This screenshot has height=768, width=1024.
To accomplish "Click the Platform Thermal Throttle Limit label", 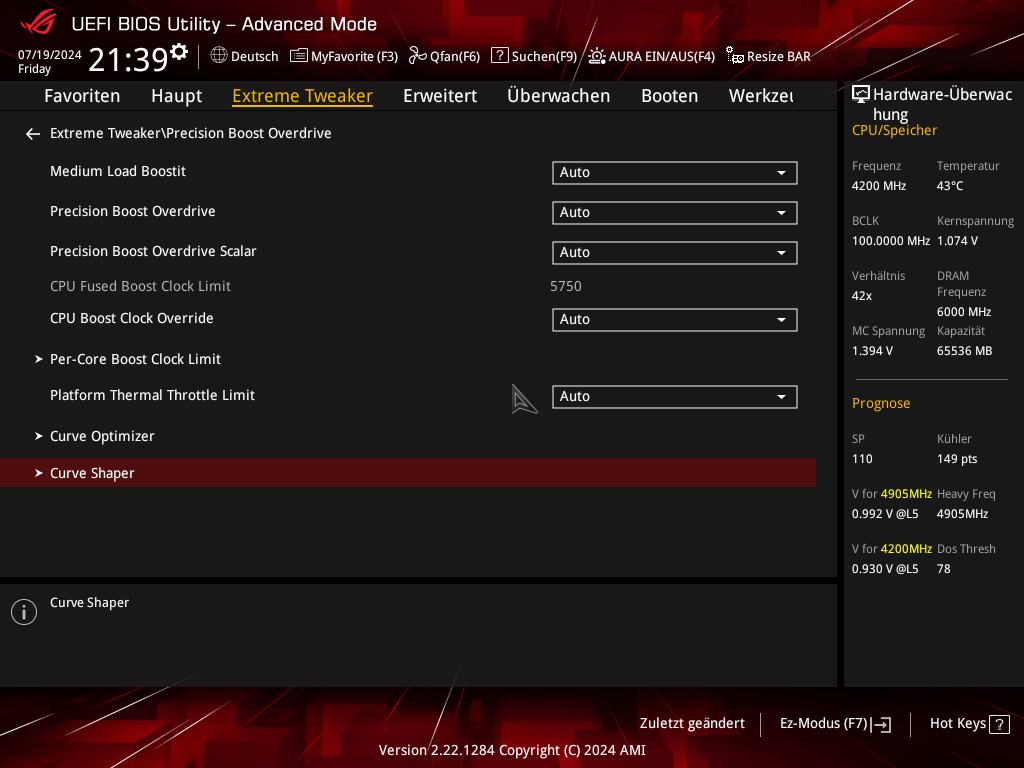I will [152, 396].
